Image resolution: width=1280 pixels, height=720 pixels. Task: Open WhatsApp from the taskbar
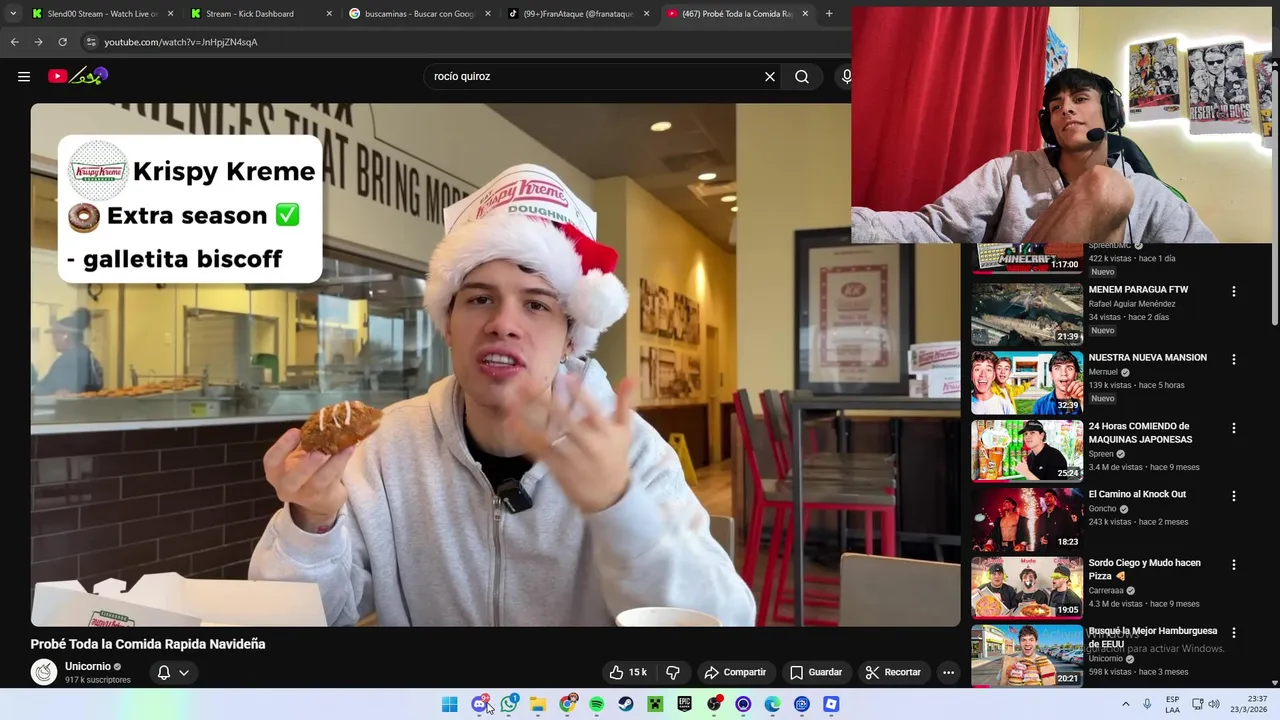pyautogui.click(x=509, y=704)
